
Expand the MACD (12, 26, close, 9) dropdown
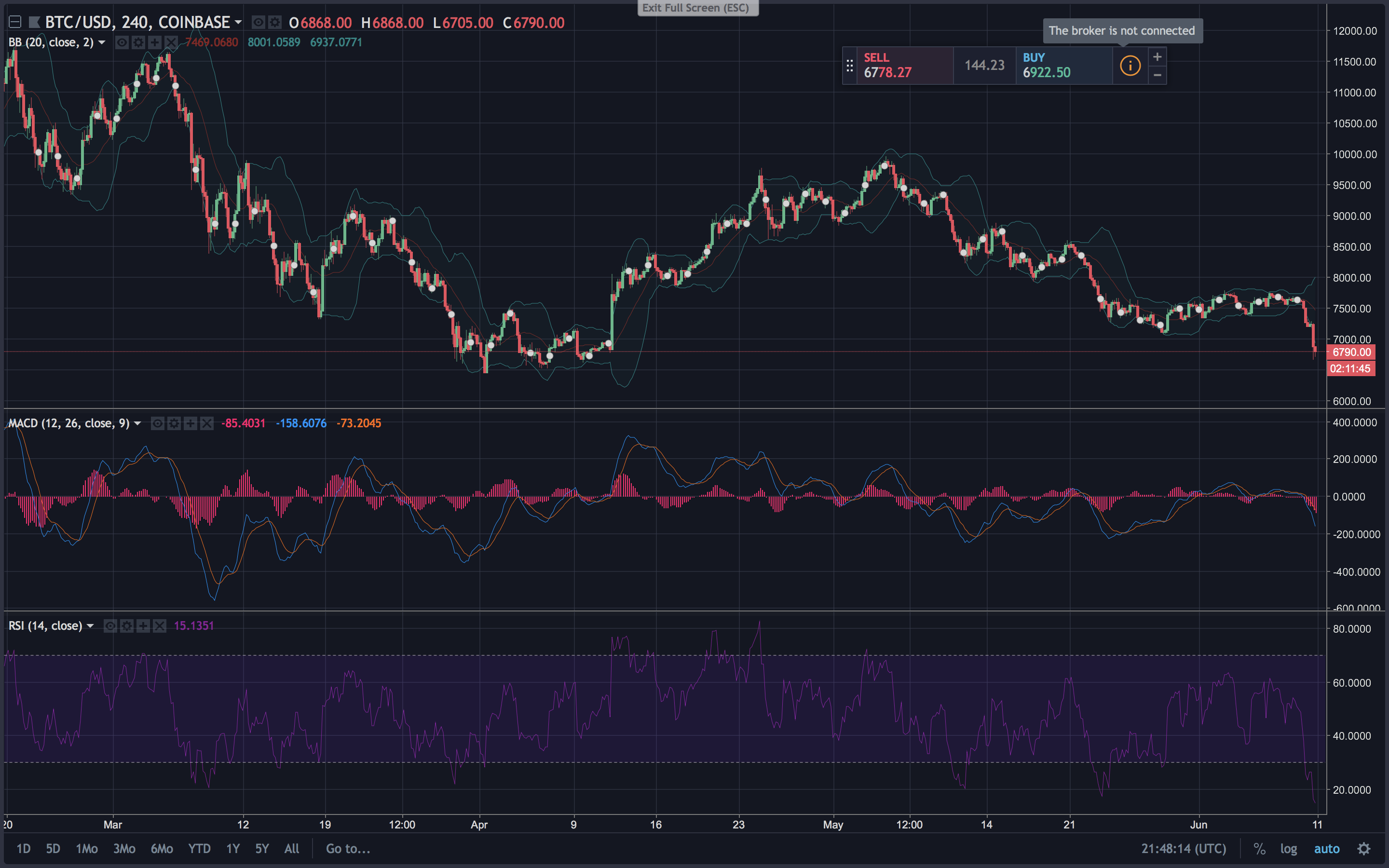pos(137,423)
